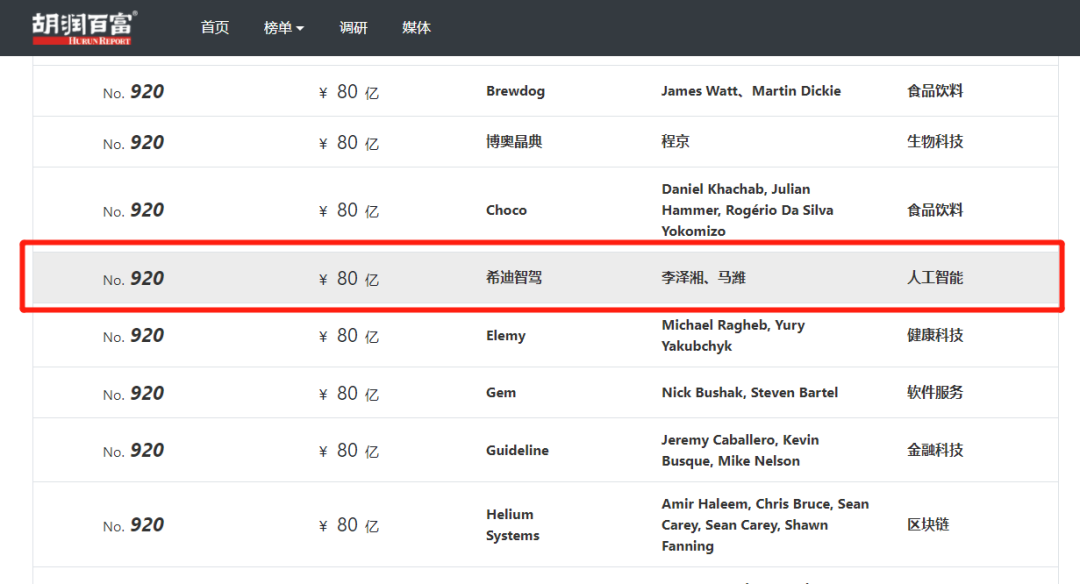Viewport: 1080px width, 584px height.
Task: Select the Guideline company name
Action: 517,450
